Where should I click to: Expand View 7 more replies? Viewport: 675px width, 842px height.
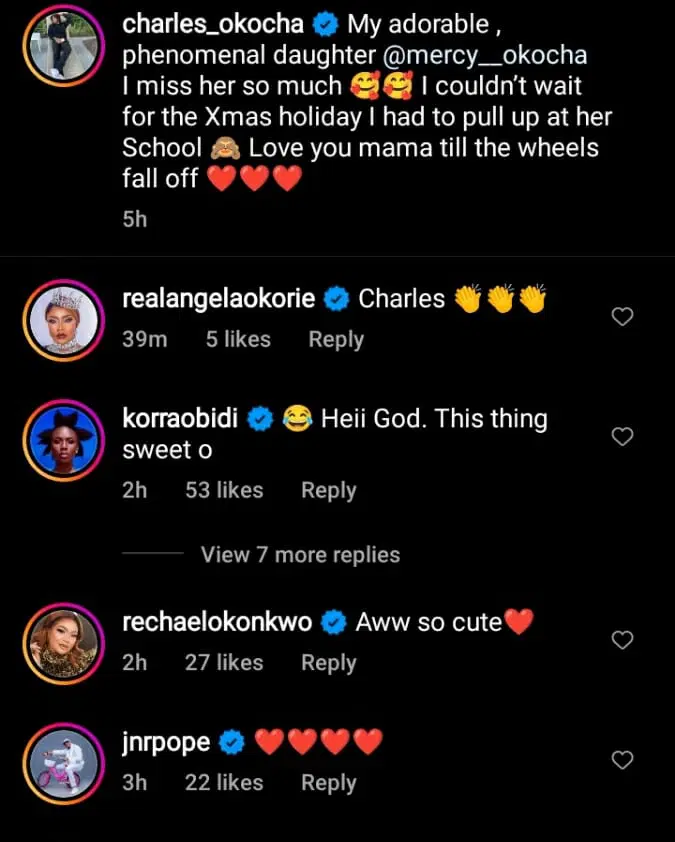(300, 555)
